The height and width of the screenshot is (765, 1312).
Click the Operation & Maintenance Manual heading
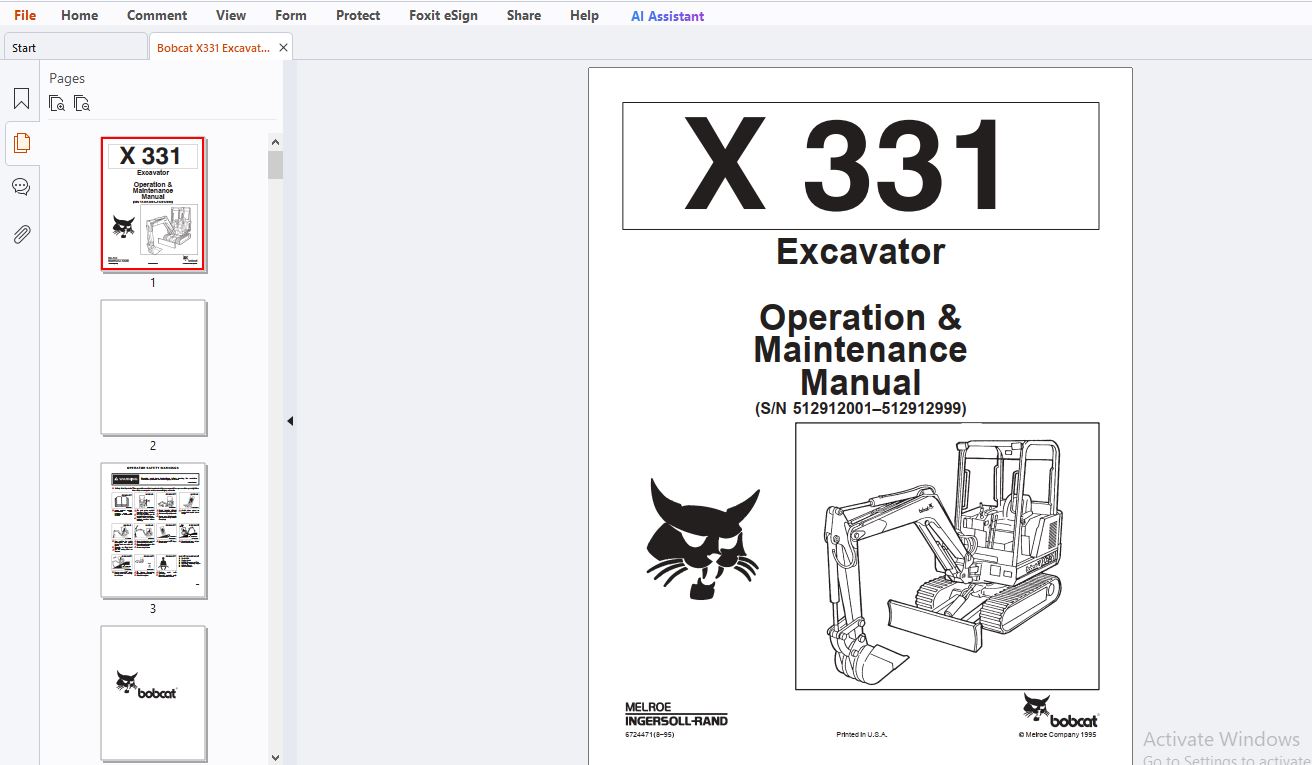click(860, 349)
